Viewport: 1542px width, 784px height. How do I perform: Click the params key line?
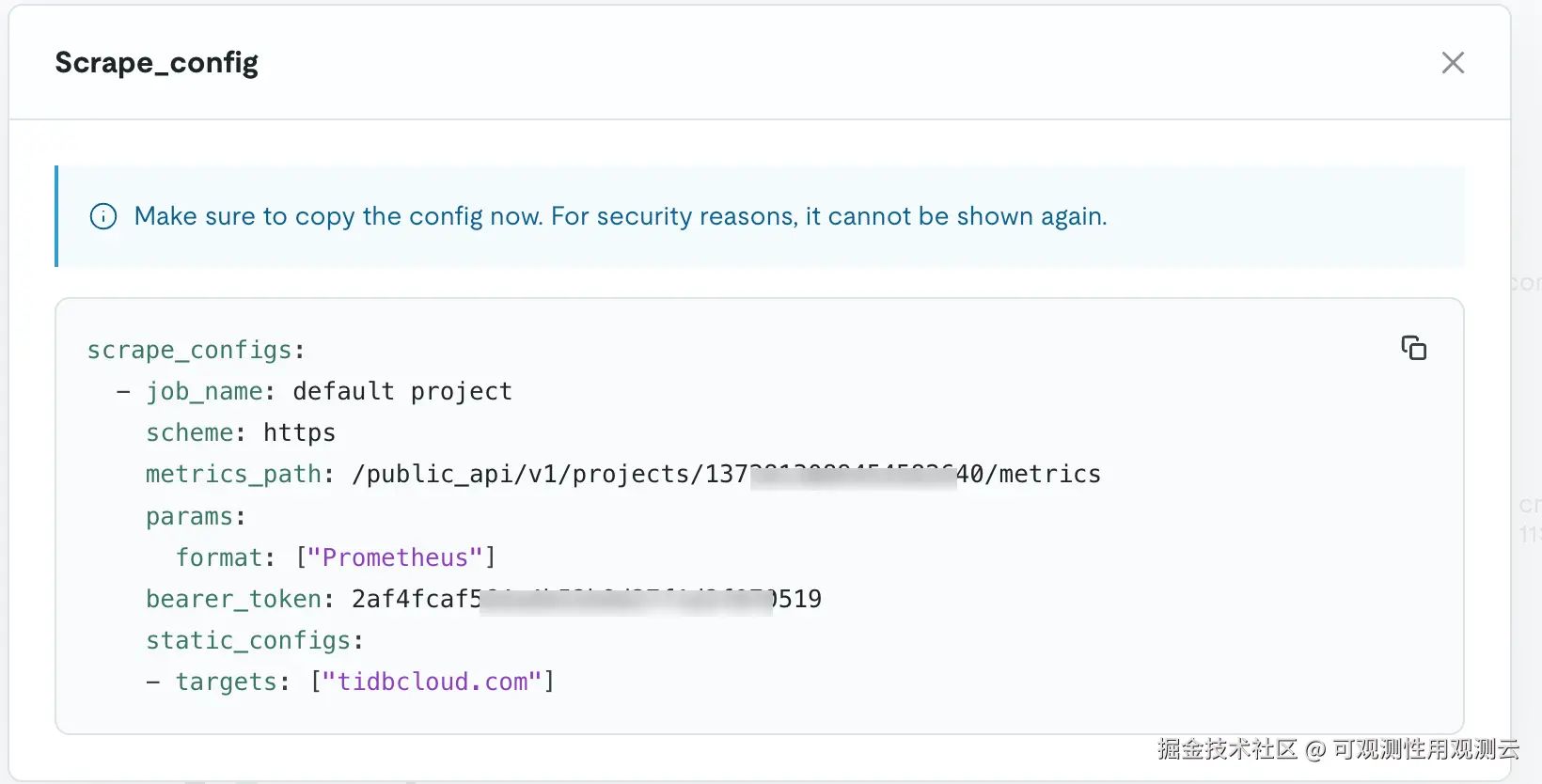pyautogui.click(x=196, y=516)
